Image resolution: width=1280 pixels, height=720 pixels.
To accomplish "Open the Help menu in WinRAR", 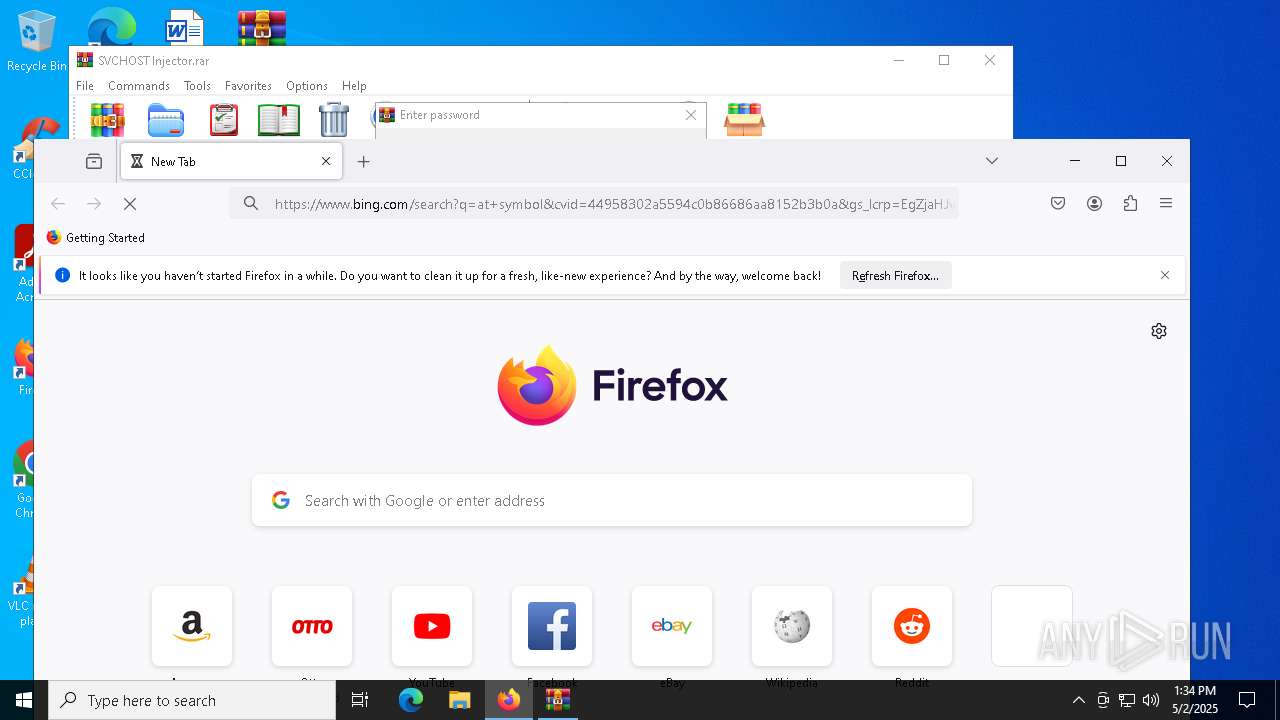I will tap(354, 86).
